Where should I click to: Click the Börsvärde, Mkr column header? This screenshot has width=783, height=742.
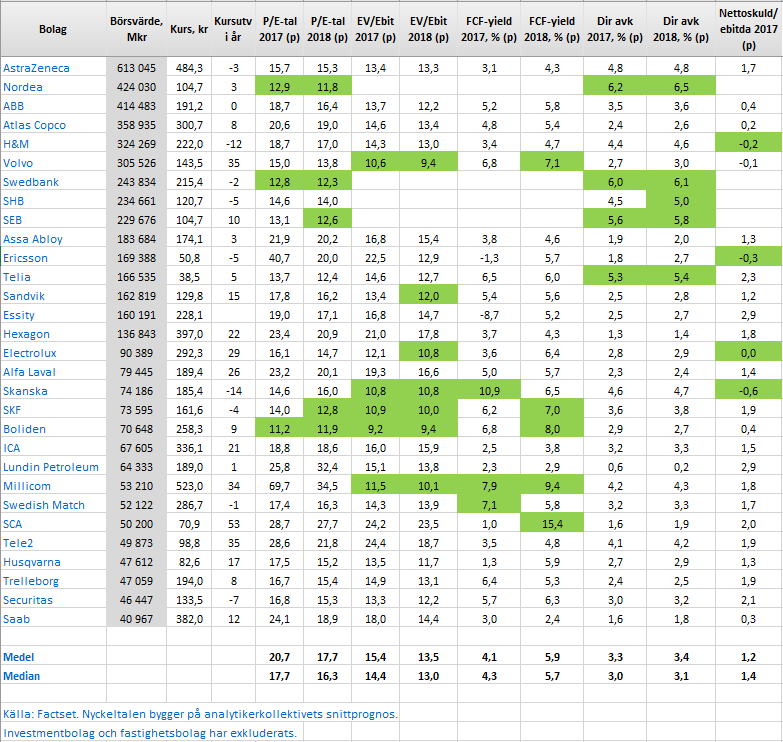[x=136, y=29]
